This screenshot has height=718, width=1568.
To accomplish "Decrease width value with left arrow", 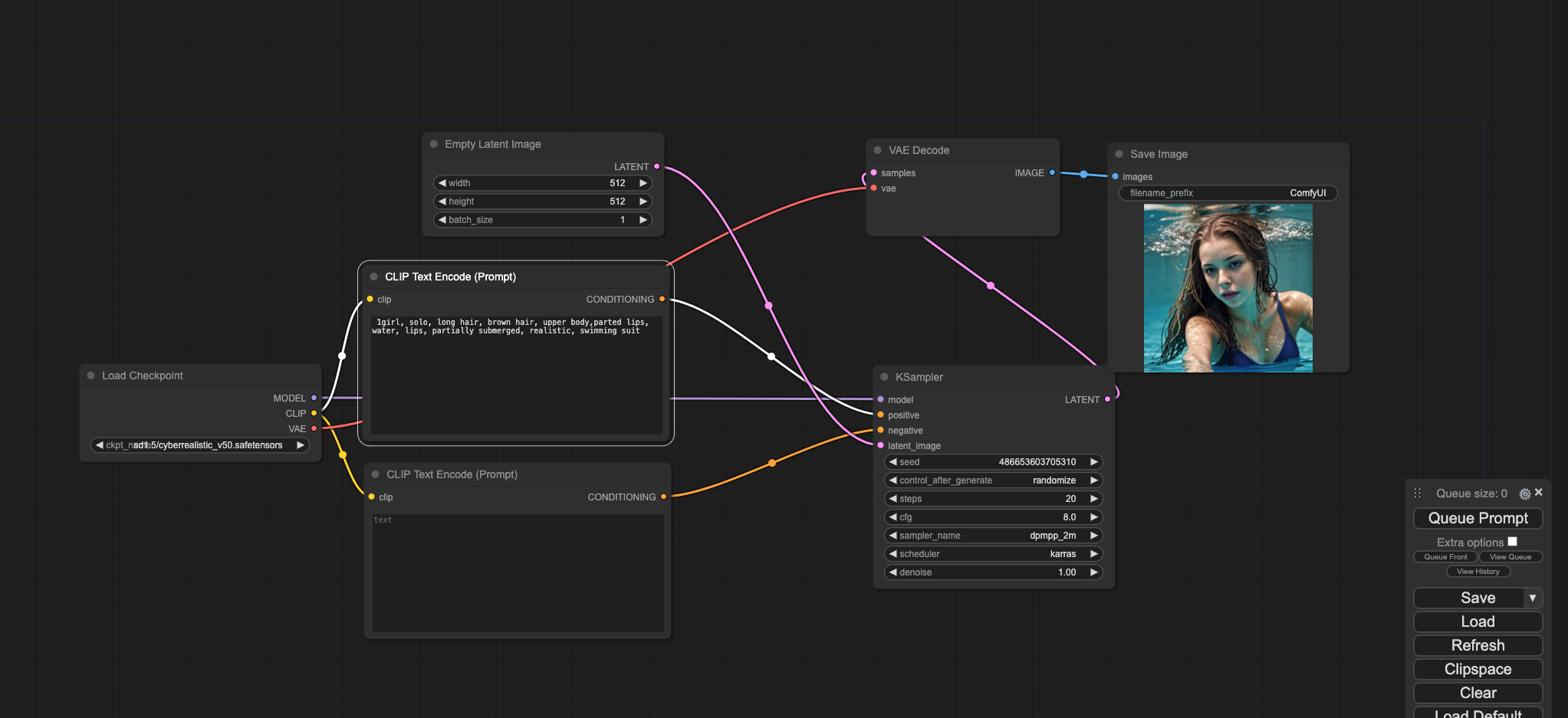I will click(x=442, y=183).
